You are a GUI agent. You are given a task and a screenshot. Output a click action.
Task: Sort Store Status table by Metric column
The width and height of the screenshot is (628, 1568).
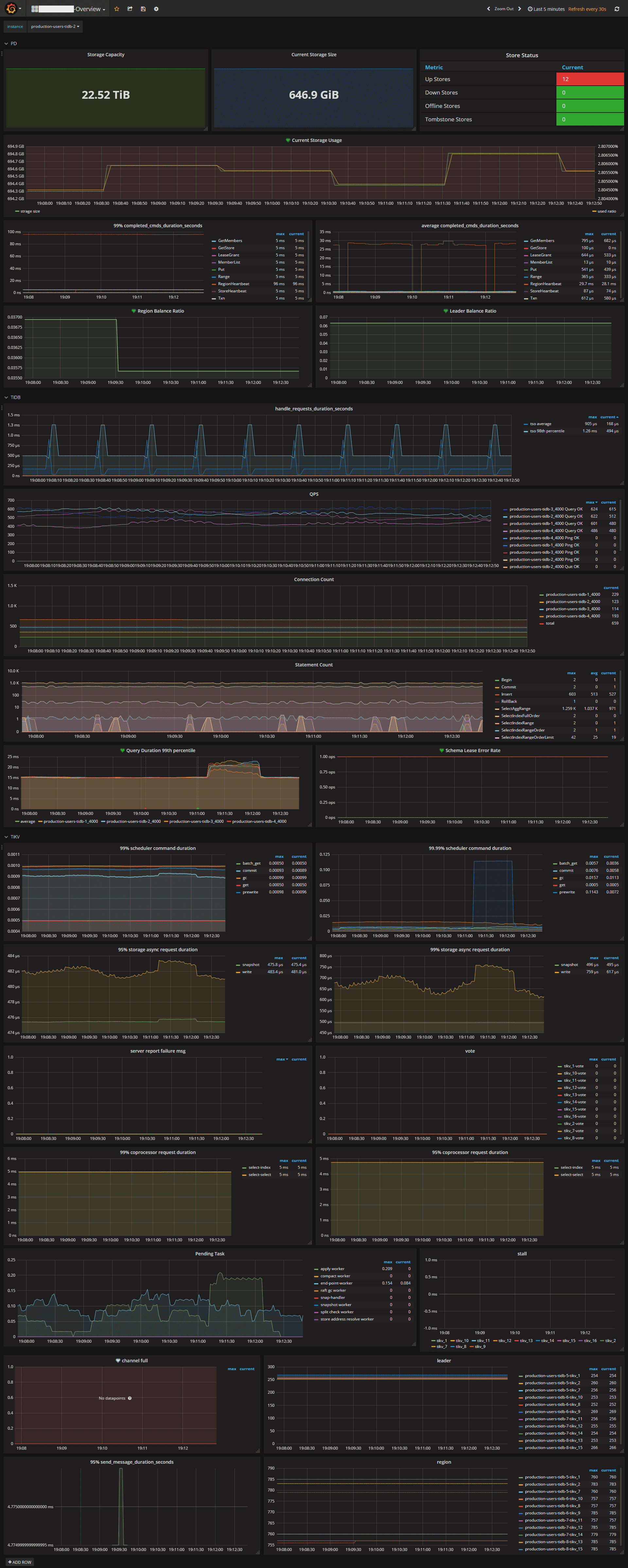pos(434,68)
